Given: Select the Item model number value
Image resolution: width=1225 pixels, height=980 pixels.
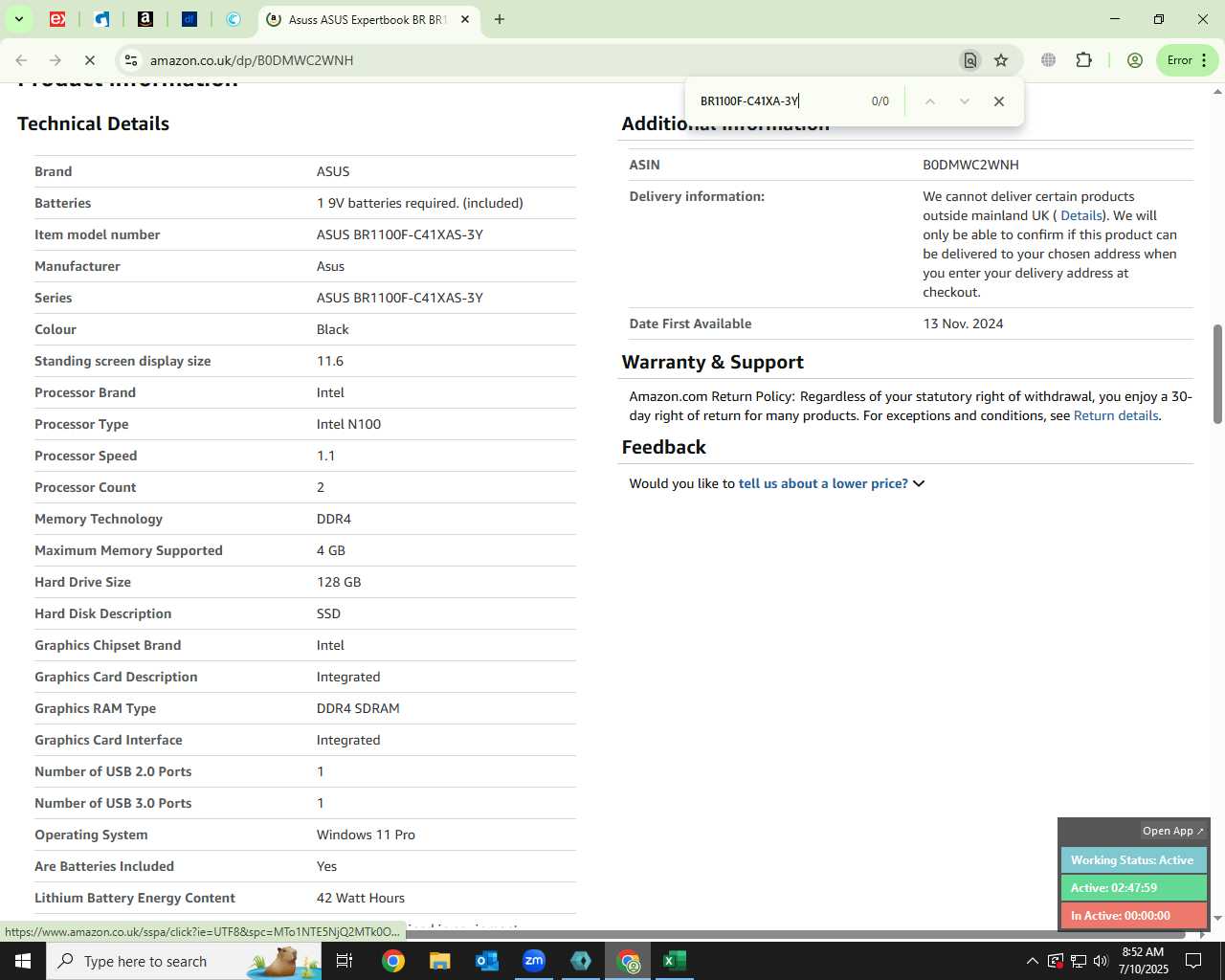Looking at the screenshot, I should click(400, 234).
